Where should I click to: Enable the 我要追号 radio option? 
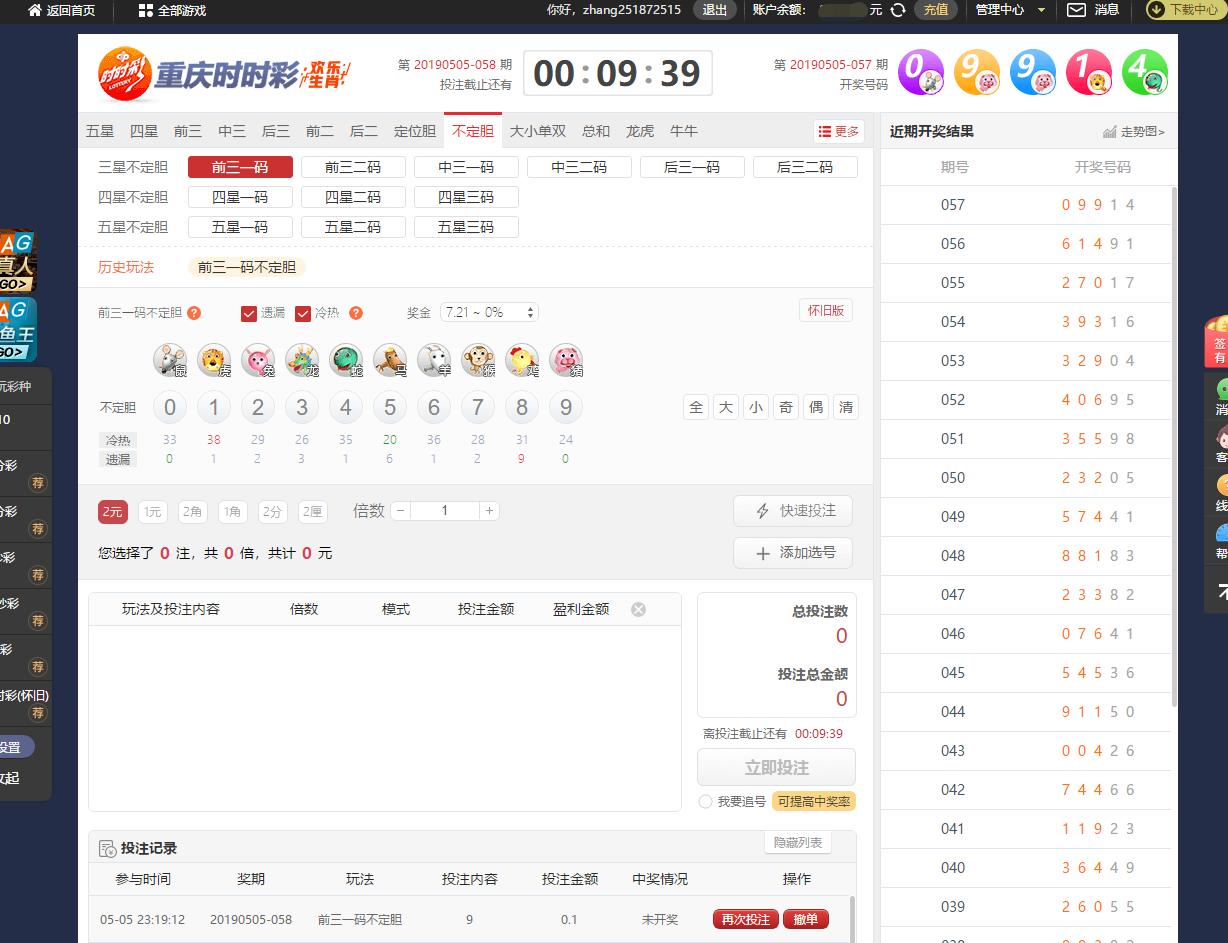point(706,802)
